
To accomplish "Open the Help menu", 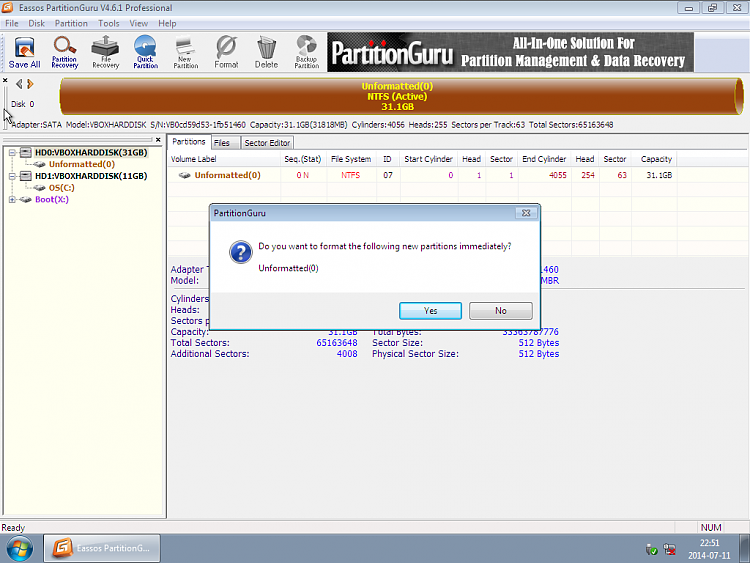I will [x=167, y=23].
